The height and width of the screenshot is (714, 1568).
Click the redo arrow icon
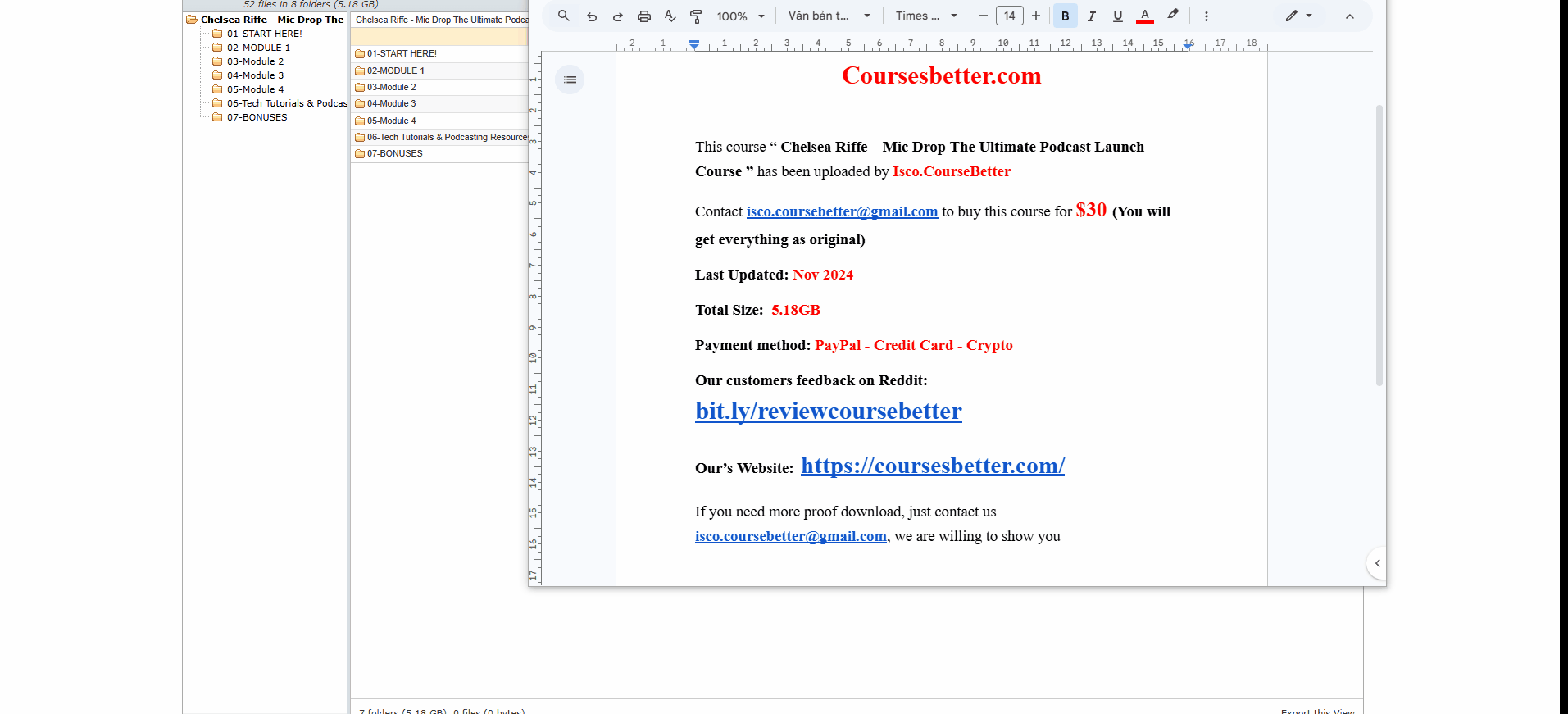point(617,16)
